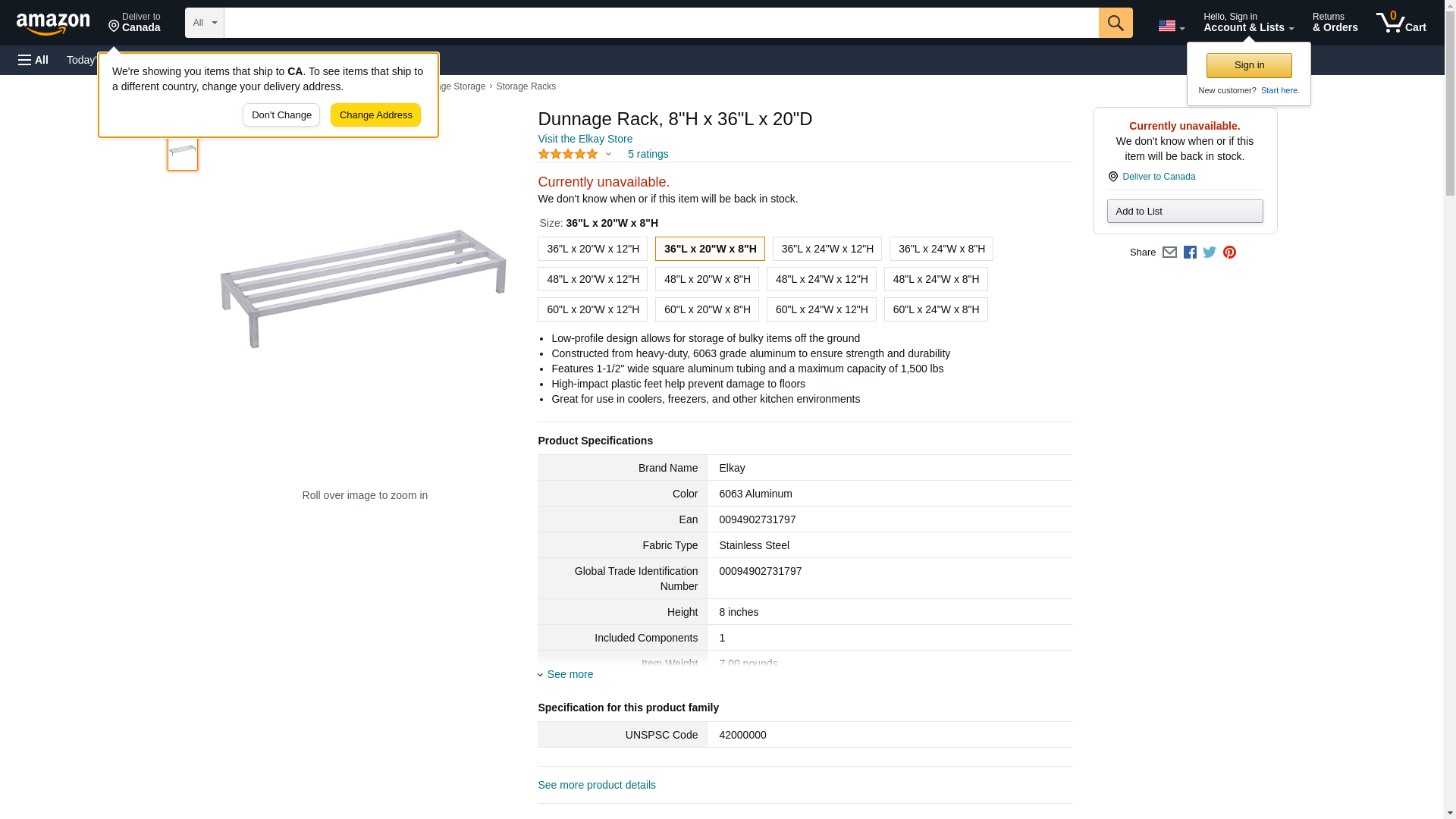
Task: Share product on Twitter
Action: tap(1210, 253)
